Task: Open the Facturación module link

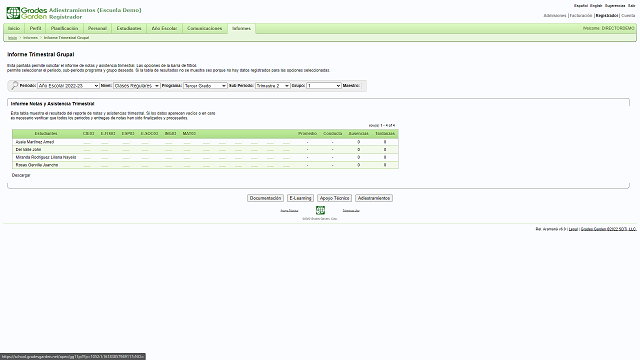Action: click(581, 16)
